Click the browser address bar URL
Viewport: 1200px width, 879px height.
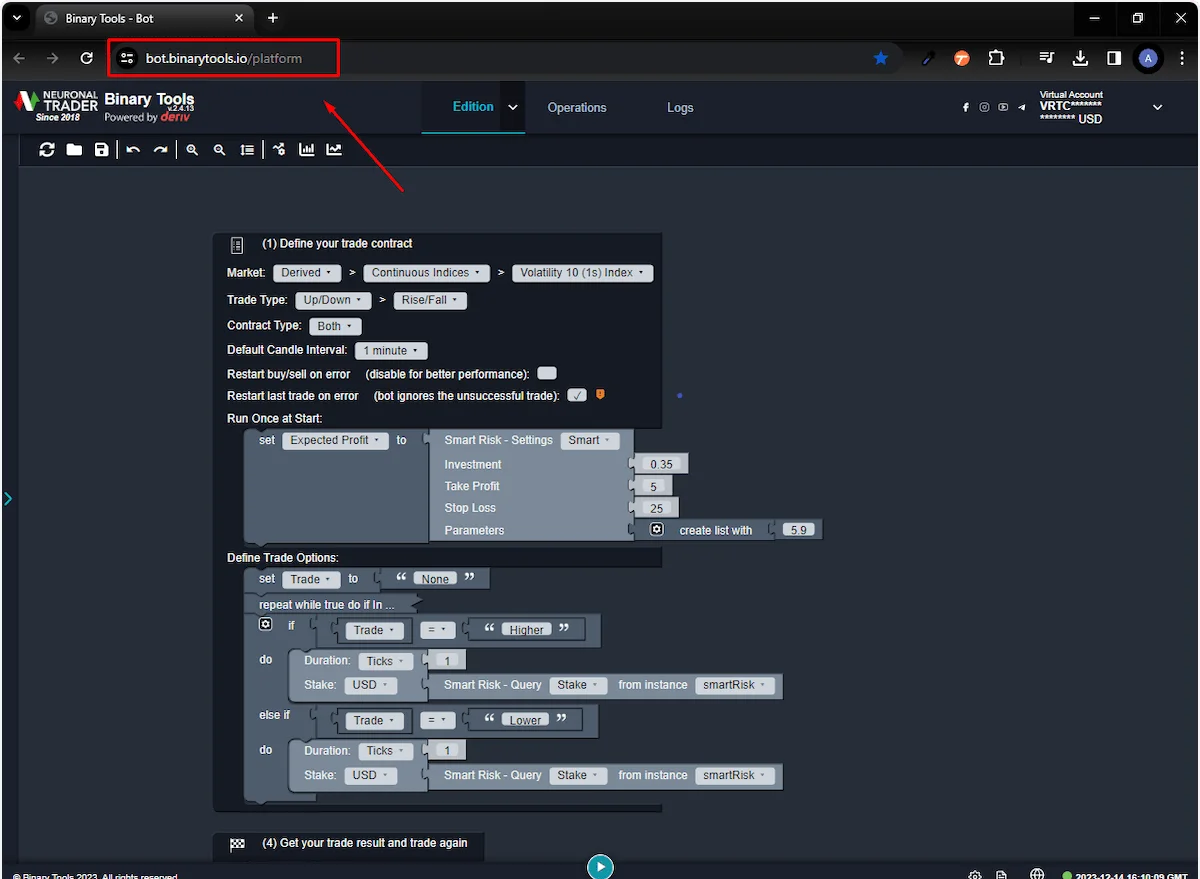(224, 59)
